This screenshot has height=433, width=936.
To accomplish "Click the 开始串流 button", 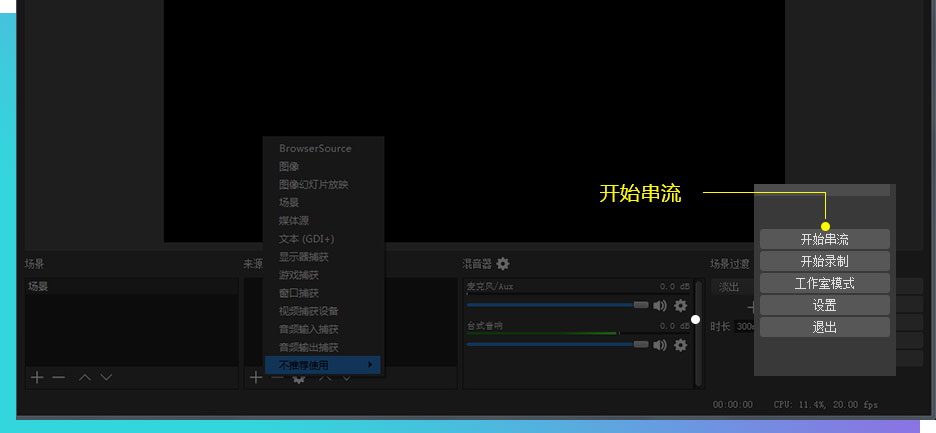I will [824, 239].
